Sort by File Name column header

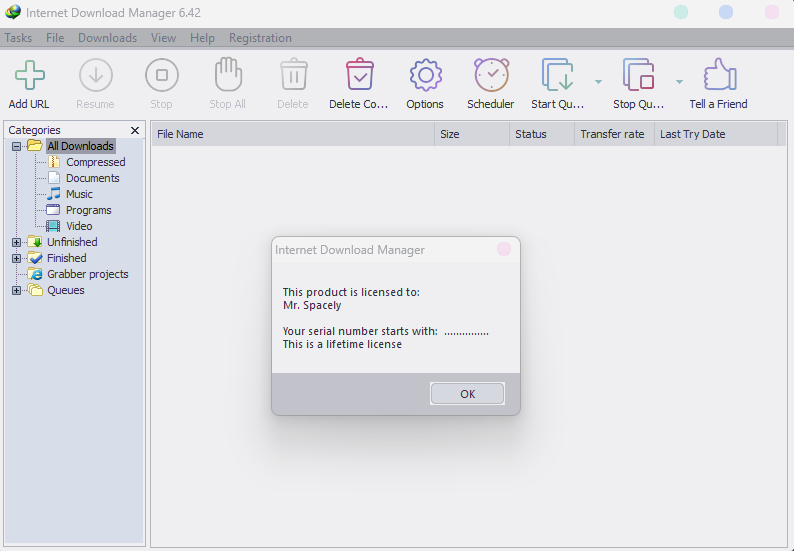point(293,134)
